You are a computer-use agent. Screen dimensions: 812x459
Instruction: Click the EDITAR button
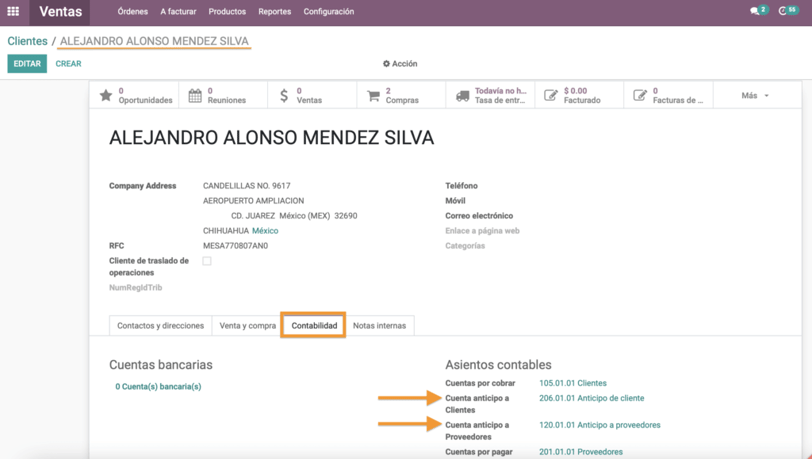click(x=27, y=64)
